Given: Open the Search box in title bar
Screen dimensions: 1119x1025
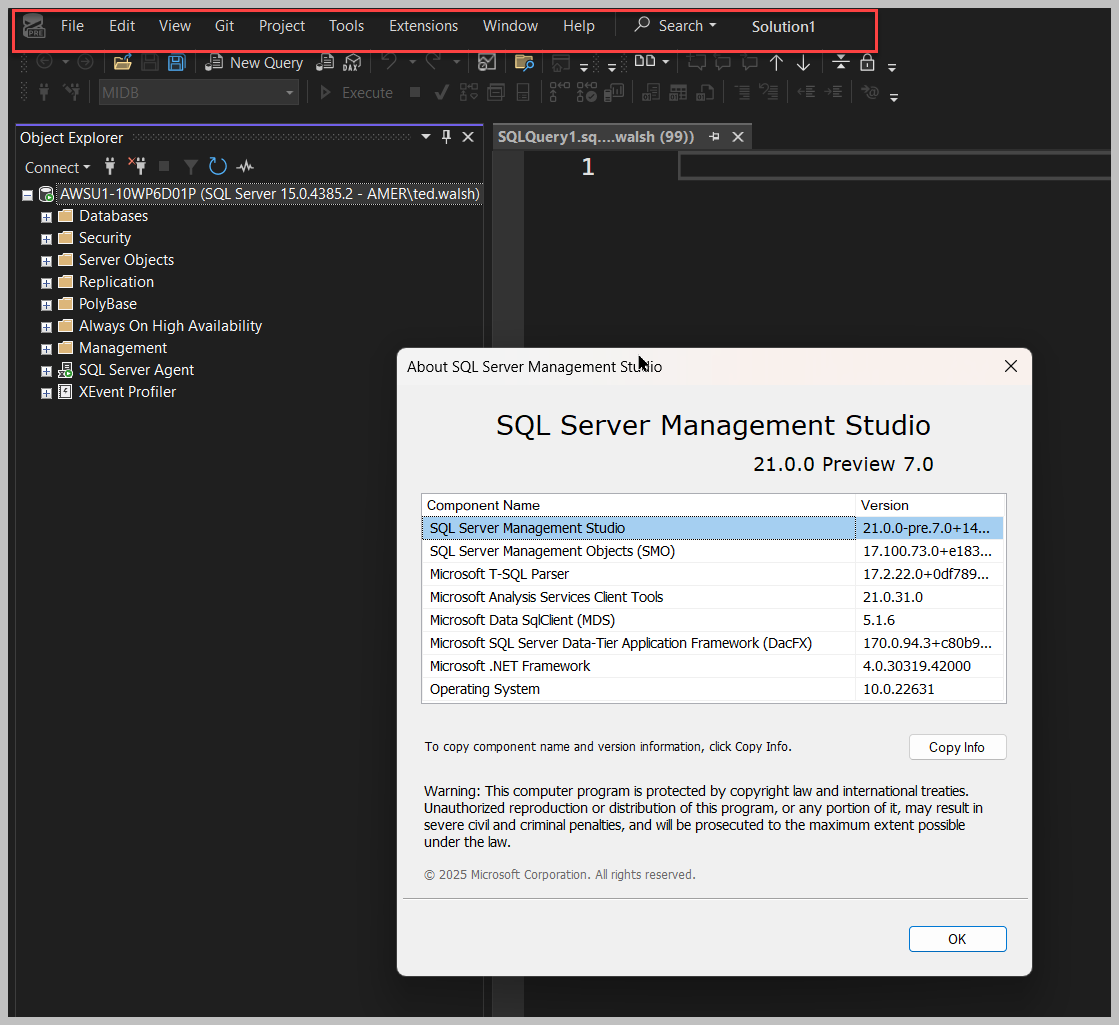Looking at the screenshot, I should tap(675, 26).
